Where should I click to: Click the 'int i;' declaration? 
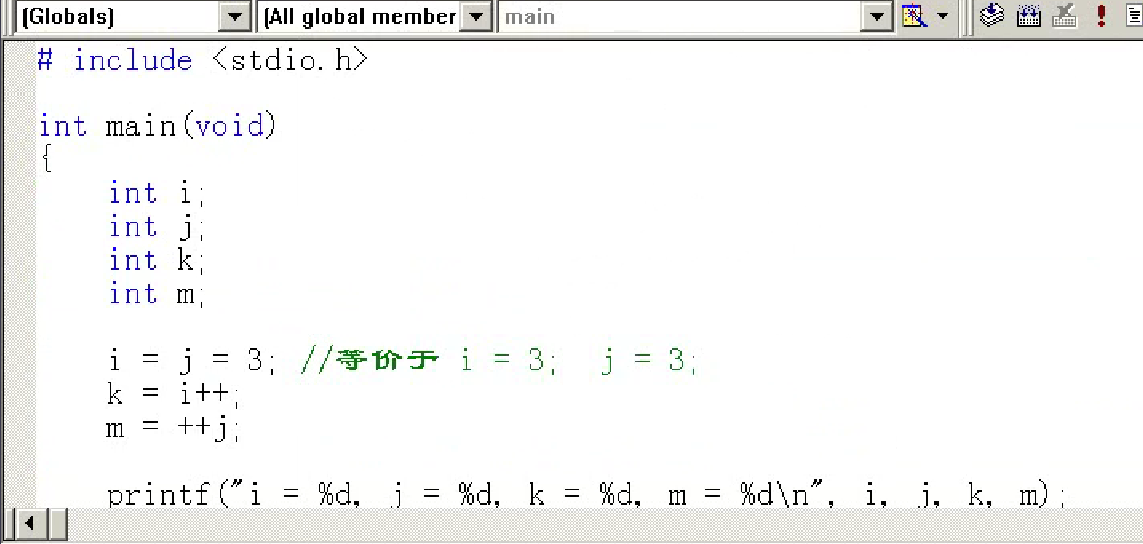pyautogui.click(x=155, y=193)
